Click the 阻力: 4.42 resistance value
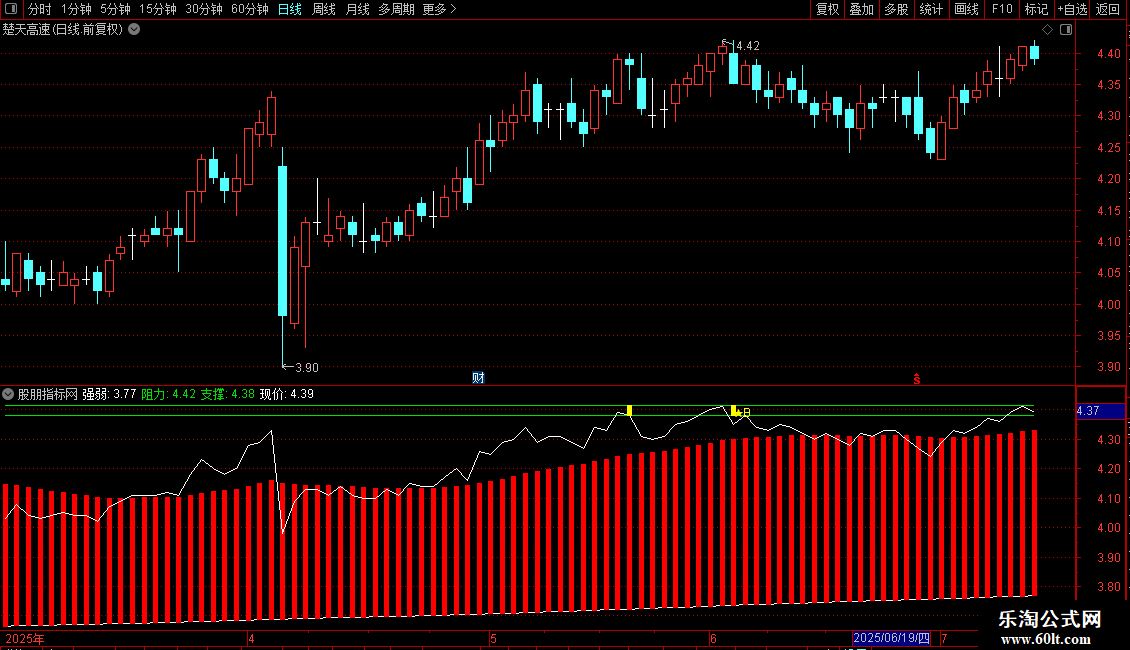This screenshot has height=650, width=1130. [168, 394]
